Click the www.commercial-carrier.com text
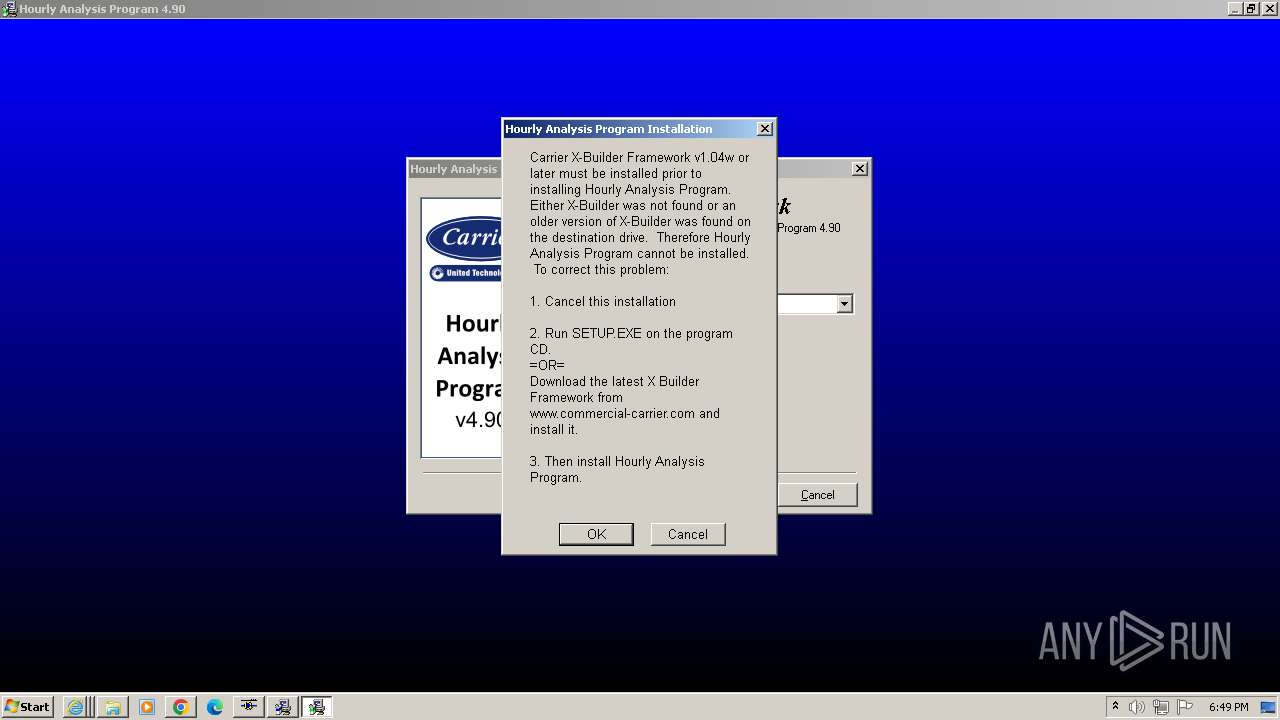Screen dimensions: 1280x720 [x=612, y=413]
